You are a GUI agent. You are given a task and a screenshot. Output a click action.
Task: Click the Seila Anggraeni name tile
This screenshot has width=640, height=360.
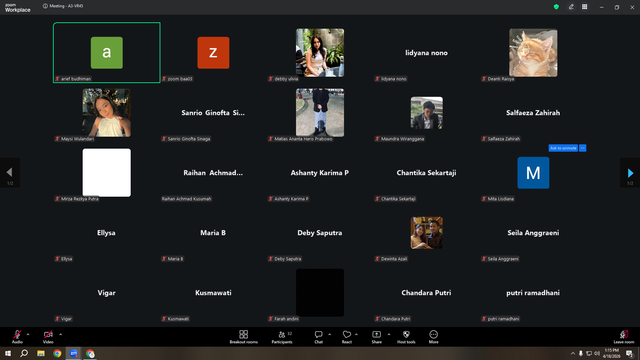(533, 233)
